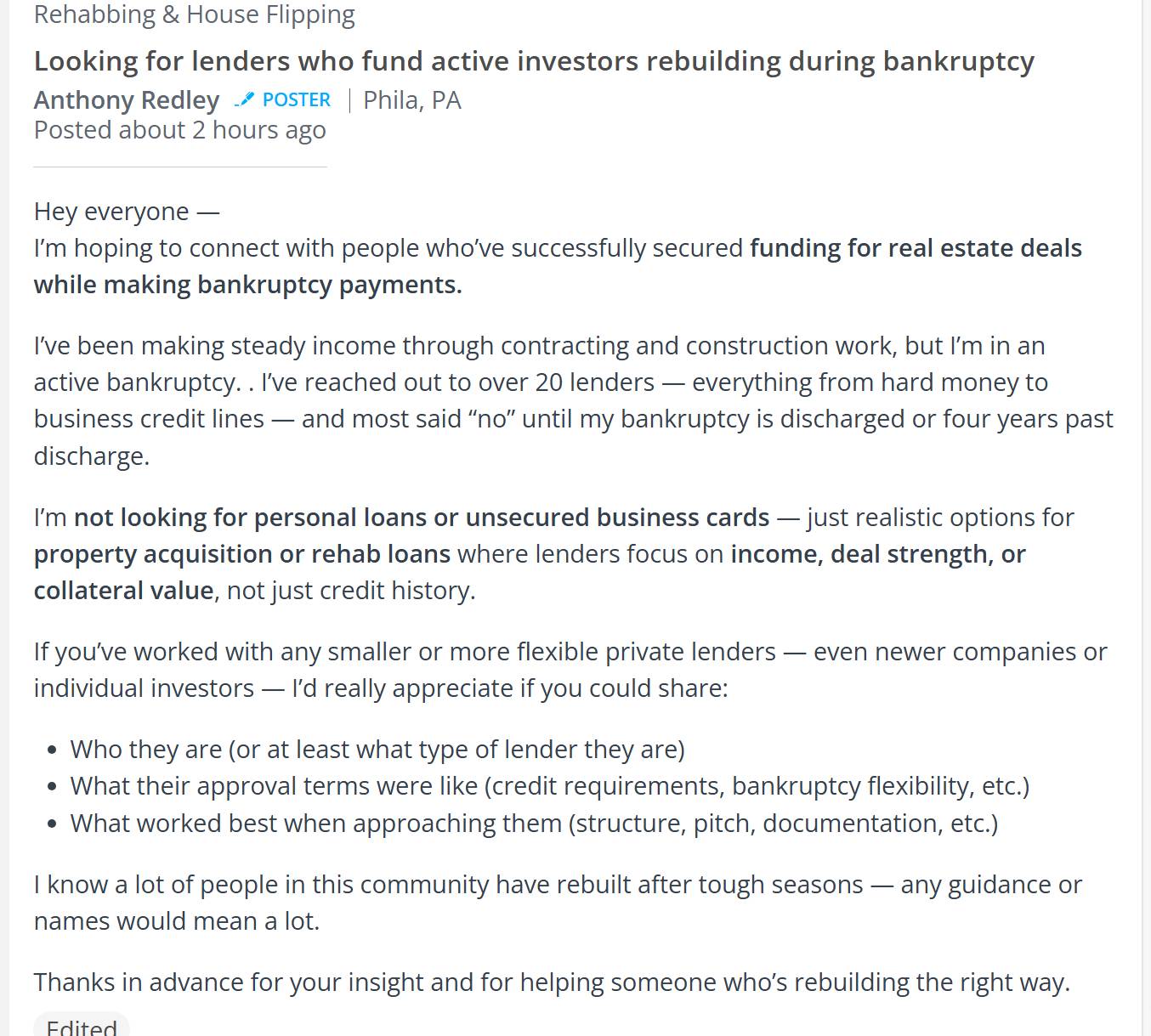1151x1036 pixels.
Task: Click the blue POSTER badge label
Action: 296,100
